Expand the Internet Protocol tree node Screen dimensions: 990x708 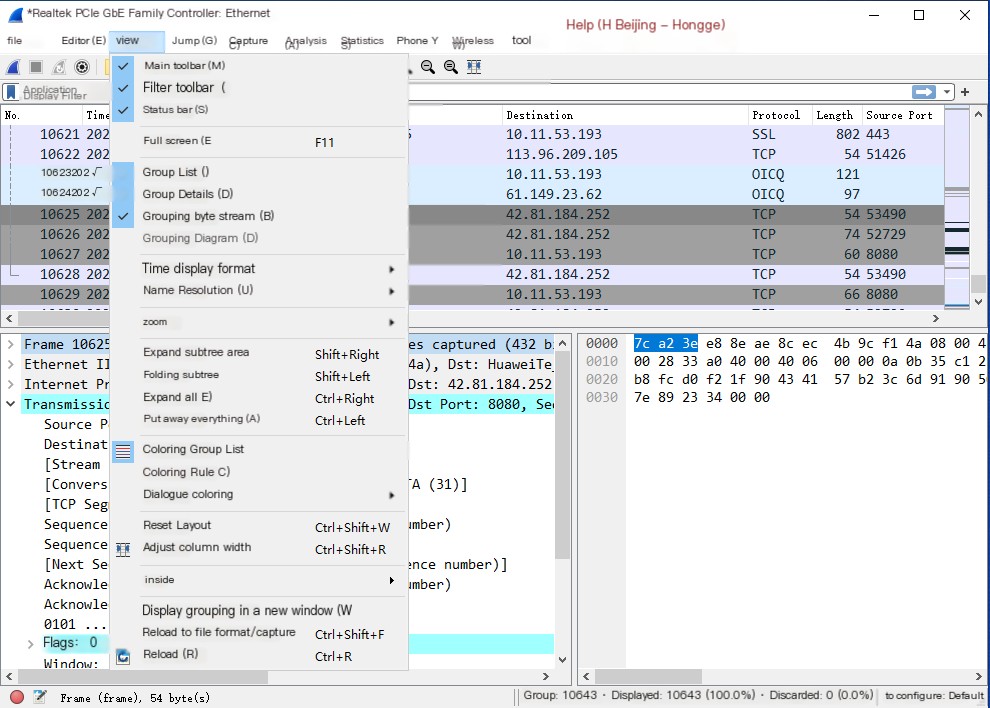pos(11,384)
